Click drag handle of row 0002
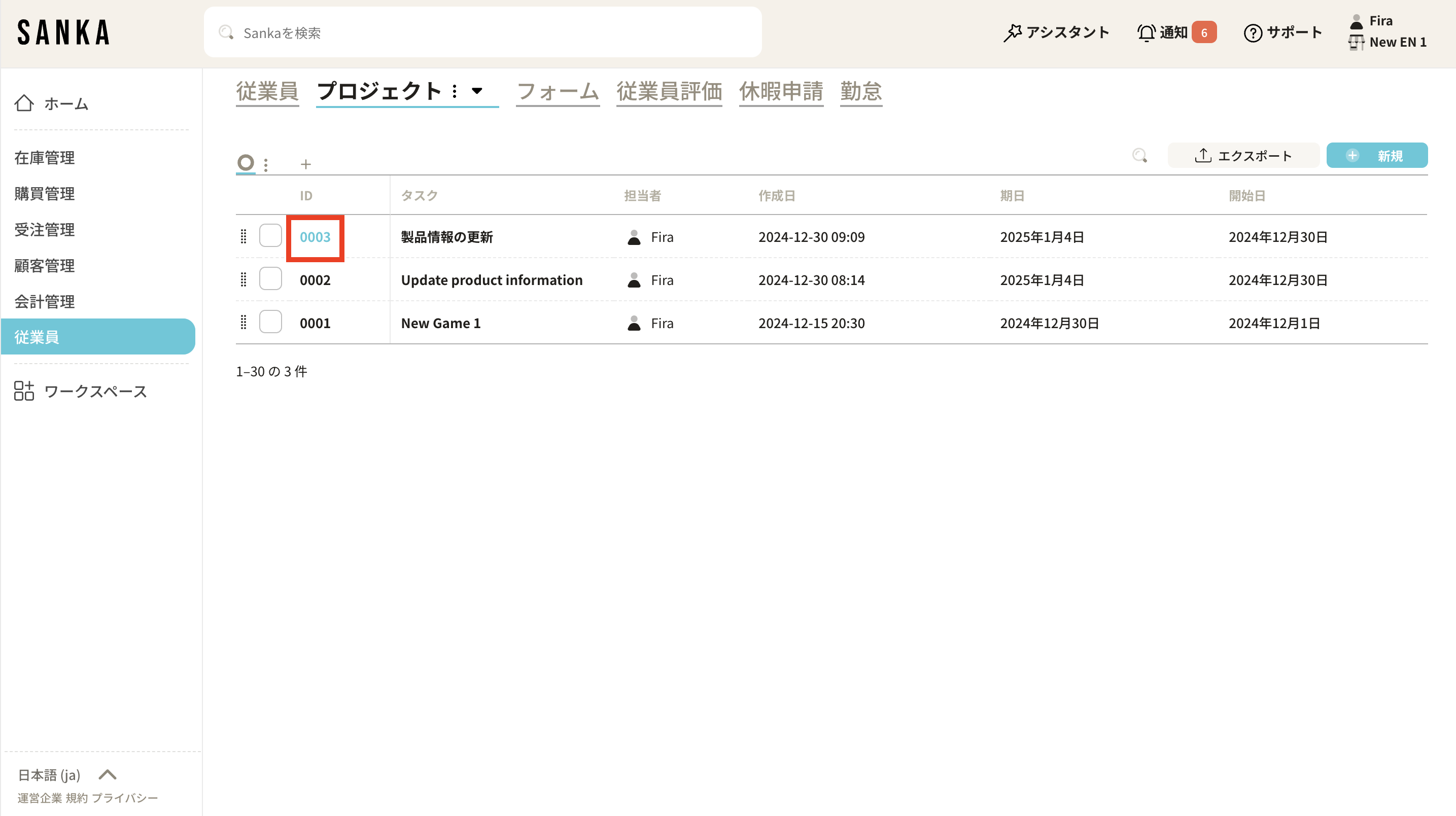This screenshot has height=816, width=1456. [x=244, y=280]
